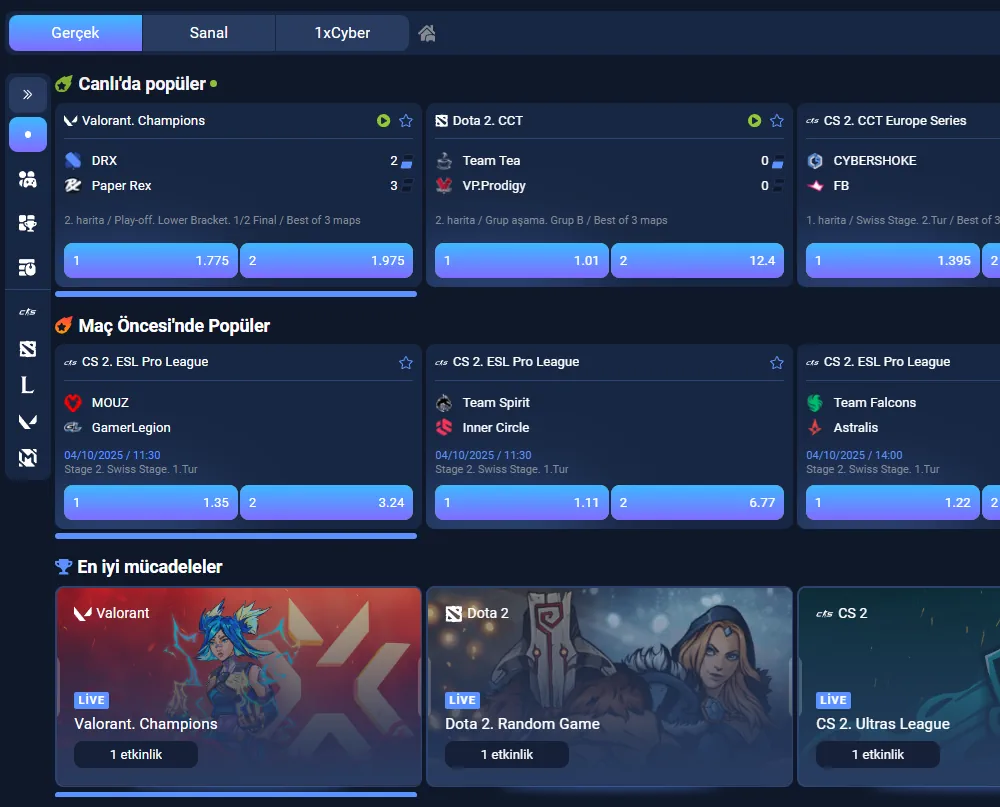Click the home icon beside 1xCyber tab
Image resolution: width=1000 pixels, height=807 pixels.
point(427,33)
